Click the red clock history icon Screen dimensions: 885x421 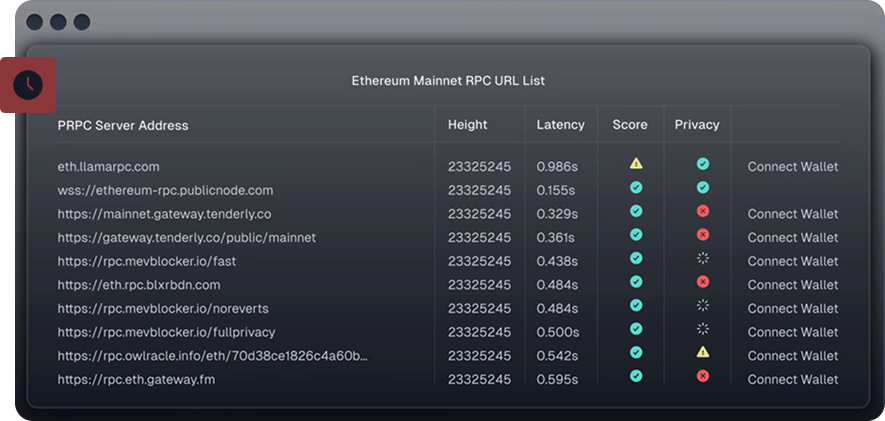tap(28, 85)
